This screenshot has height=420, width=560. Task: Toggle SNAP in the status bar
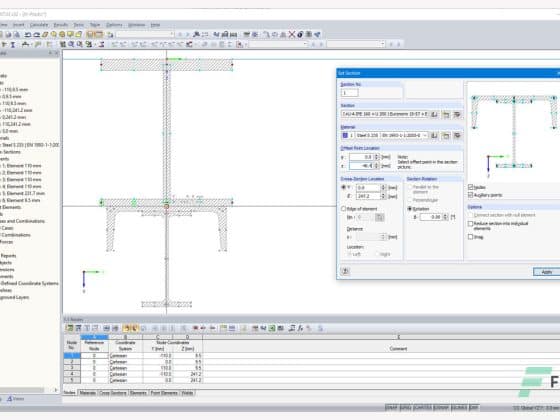pyautogui.click(x=391, y=408)
